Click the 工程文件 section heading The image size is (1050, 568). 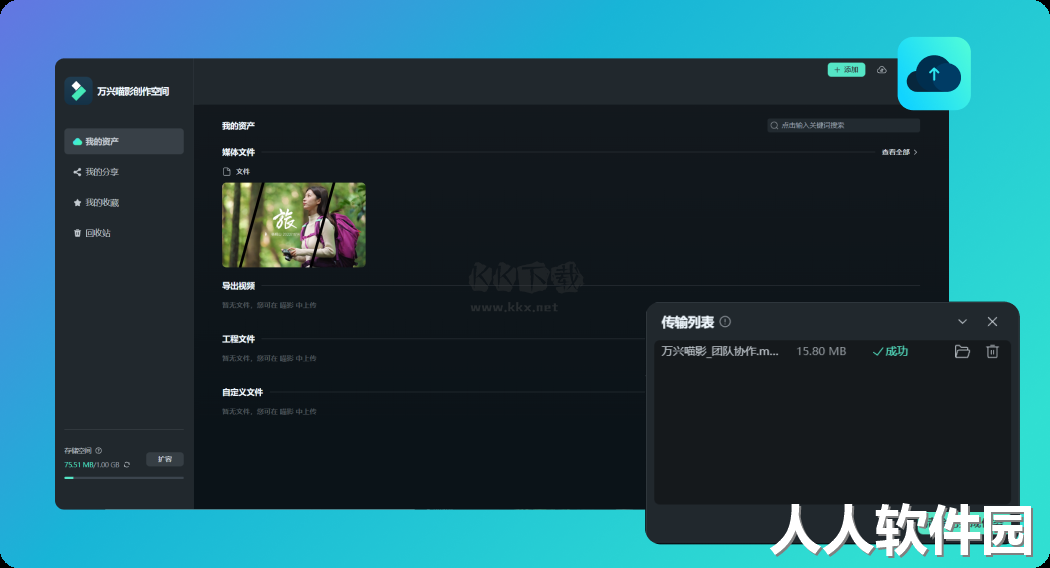238,339
